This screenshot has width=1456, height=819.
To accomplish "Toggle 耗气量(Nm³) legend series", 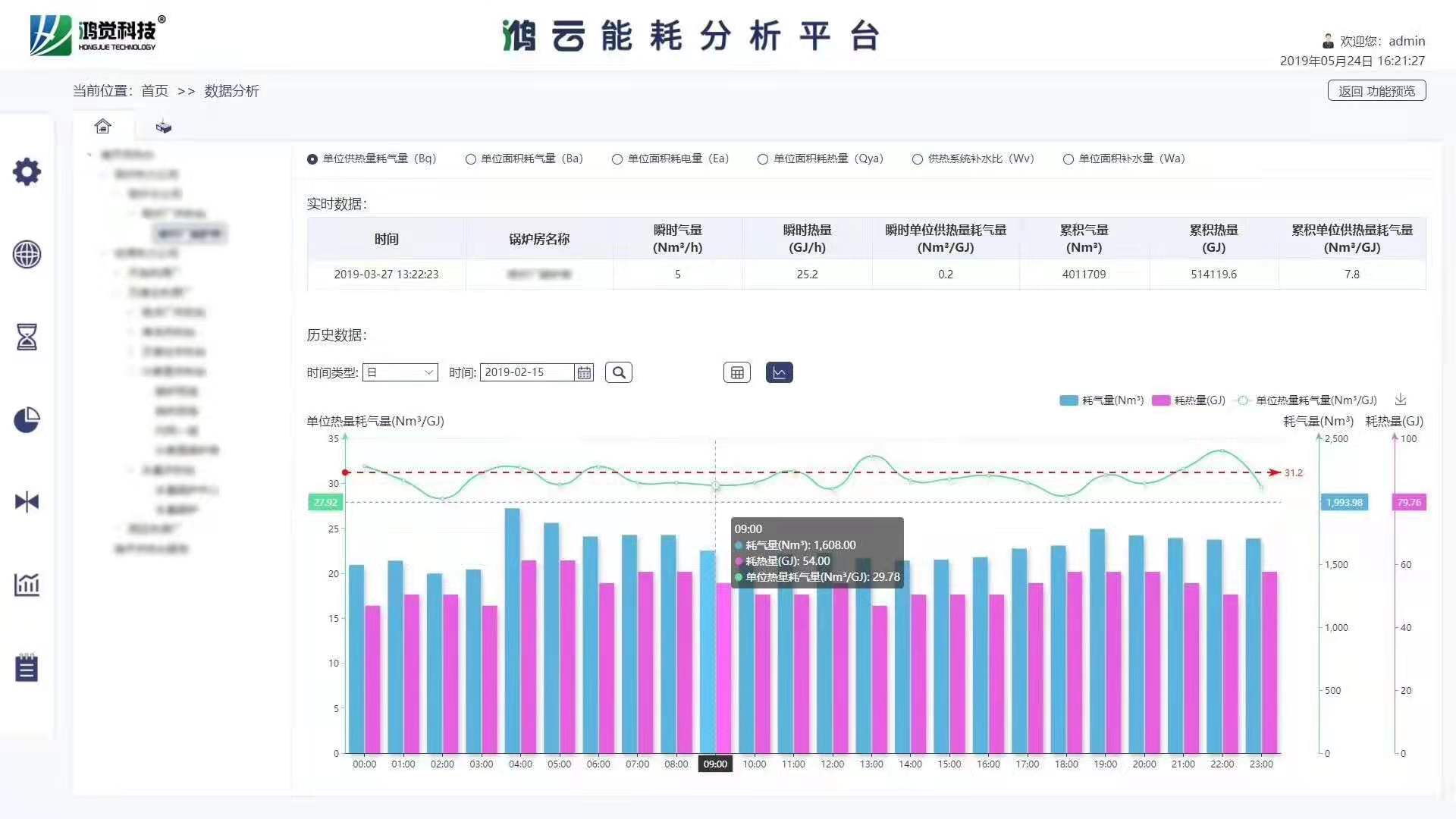I will point(1101,400).
